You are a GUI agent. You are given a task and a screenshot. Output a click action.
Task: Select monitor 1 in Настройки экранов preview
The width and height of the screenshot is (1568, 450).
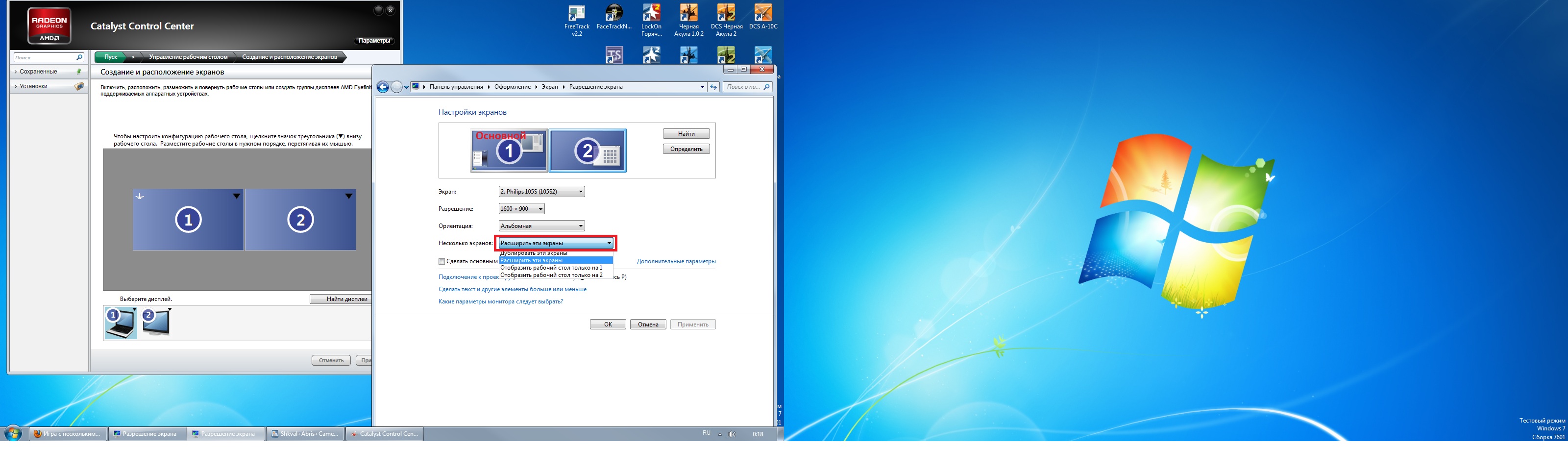point(509,150)
